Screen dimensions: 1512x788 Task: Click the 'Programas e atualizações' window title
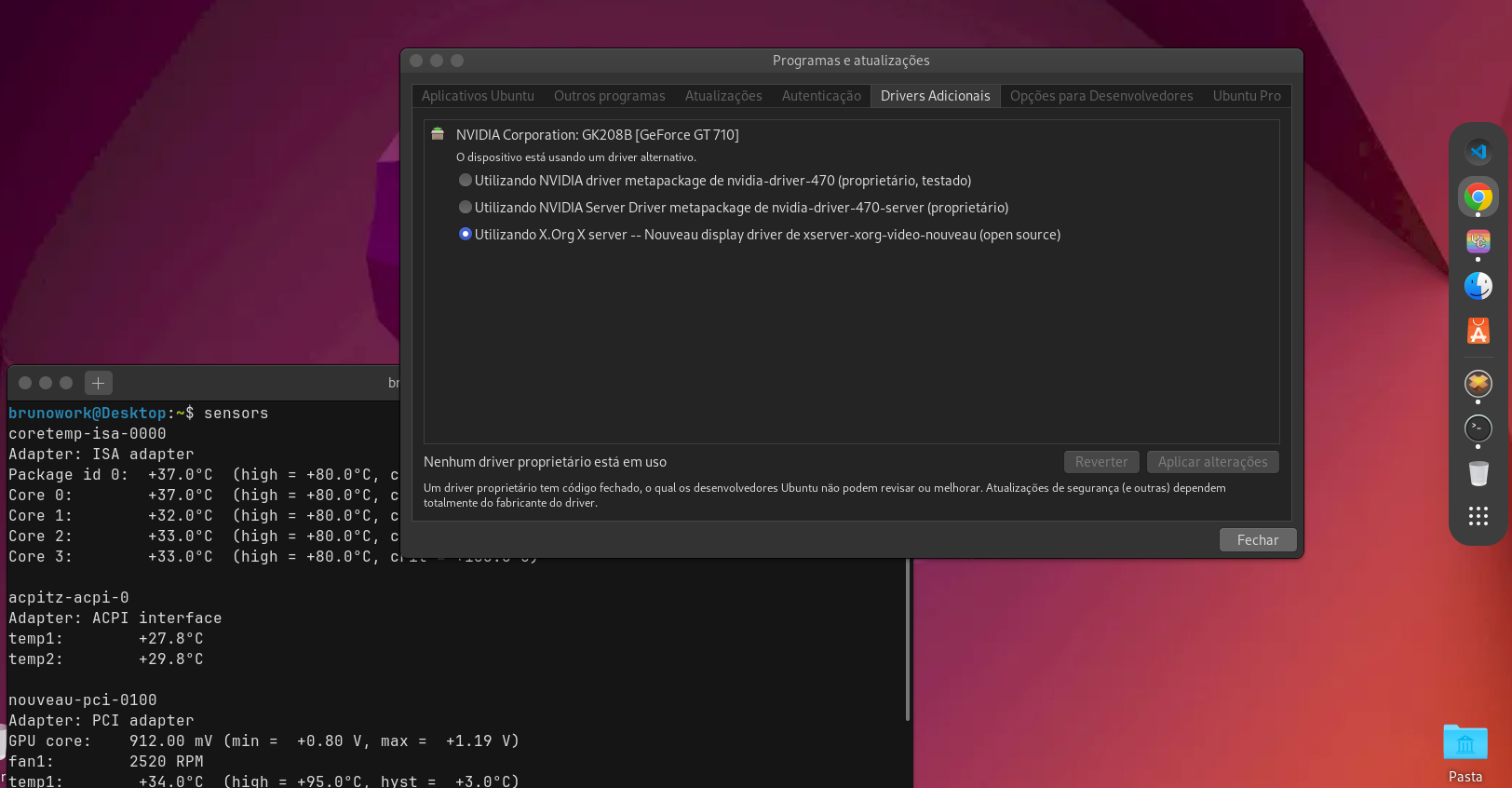click(x=851, y=61)
